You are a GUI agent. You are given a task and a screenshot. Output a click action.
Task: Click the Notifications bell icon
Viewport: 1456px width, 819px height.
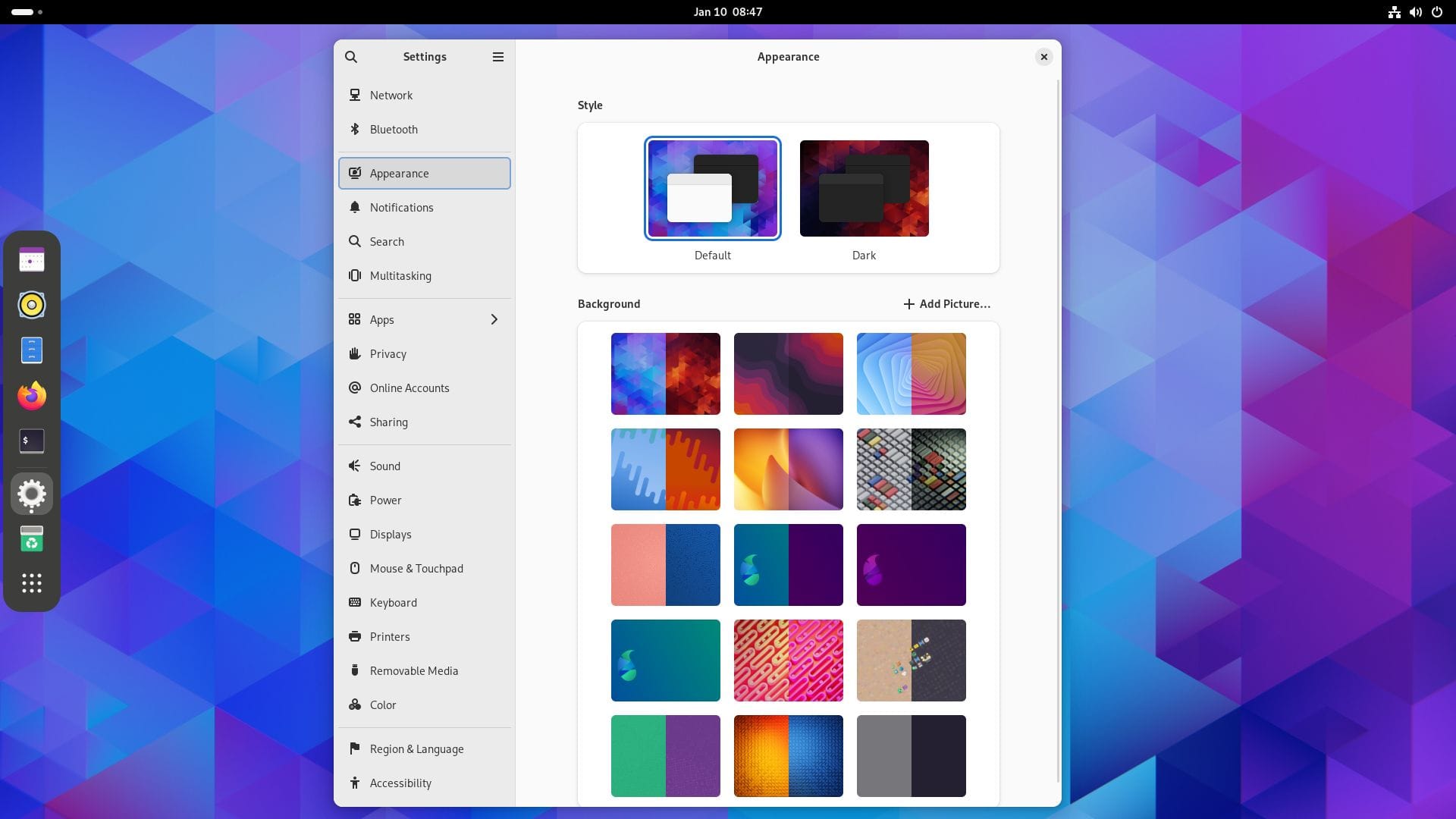[x=355, y=207]
